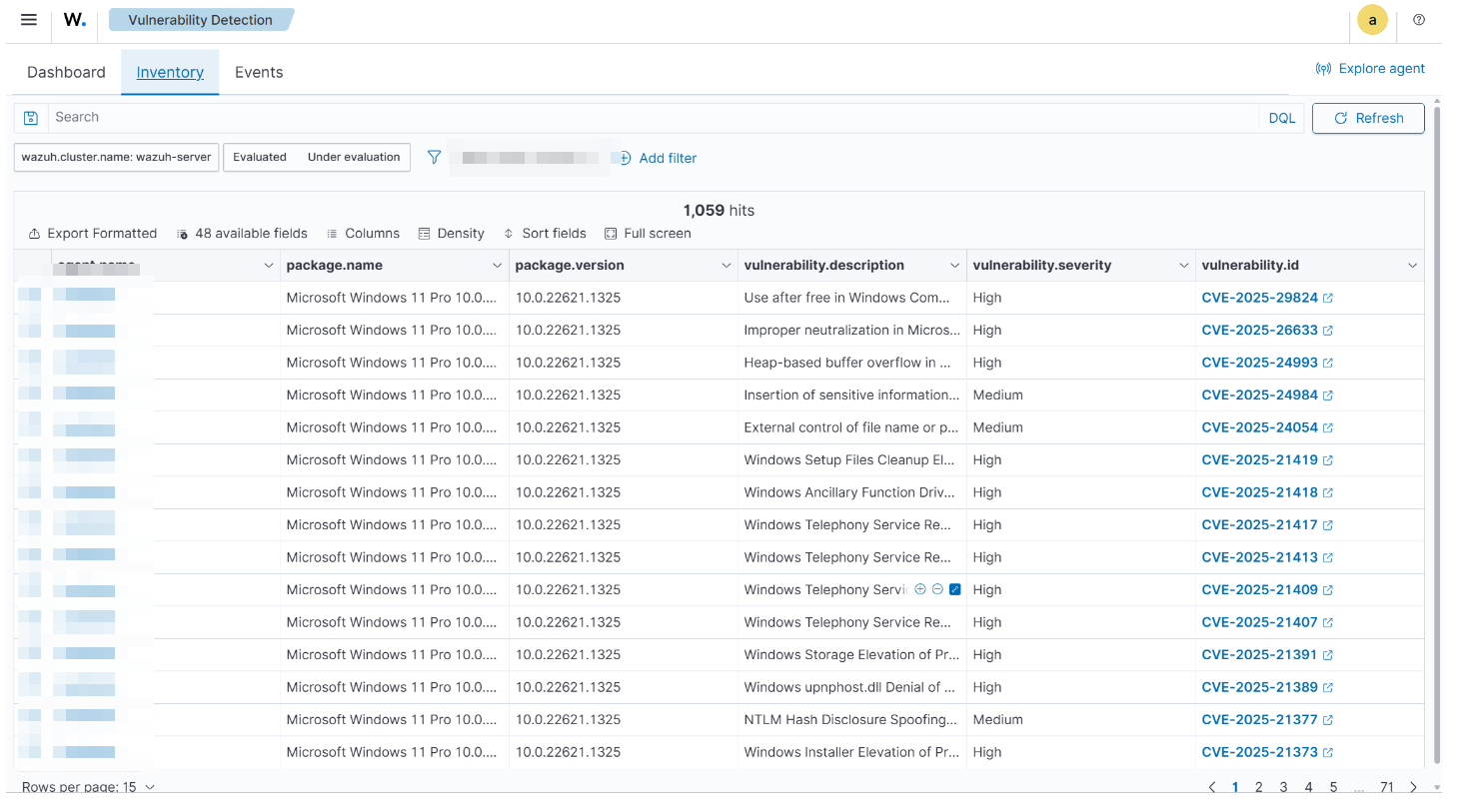Change Rows per page: 15 setting
The image size is (1466, 812).
(x=88, y=787)
